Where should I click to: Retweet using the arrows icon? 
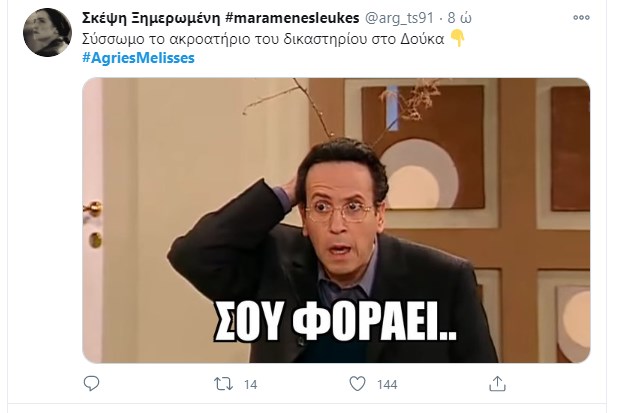[x=224, y=384]
